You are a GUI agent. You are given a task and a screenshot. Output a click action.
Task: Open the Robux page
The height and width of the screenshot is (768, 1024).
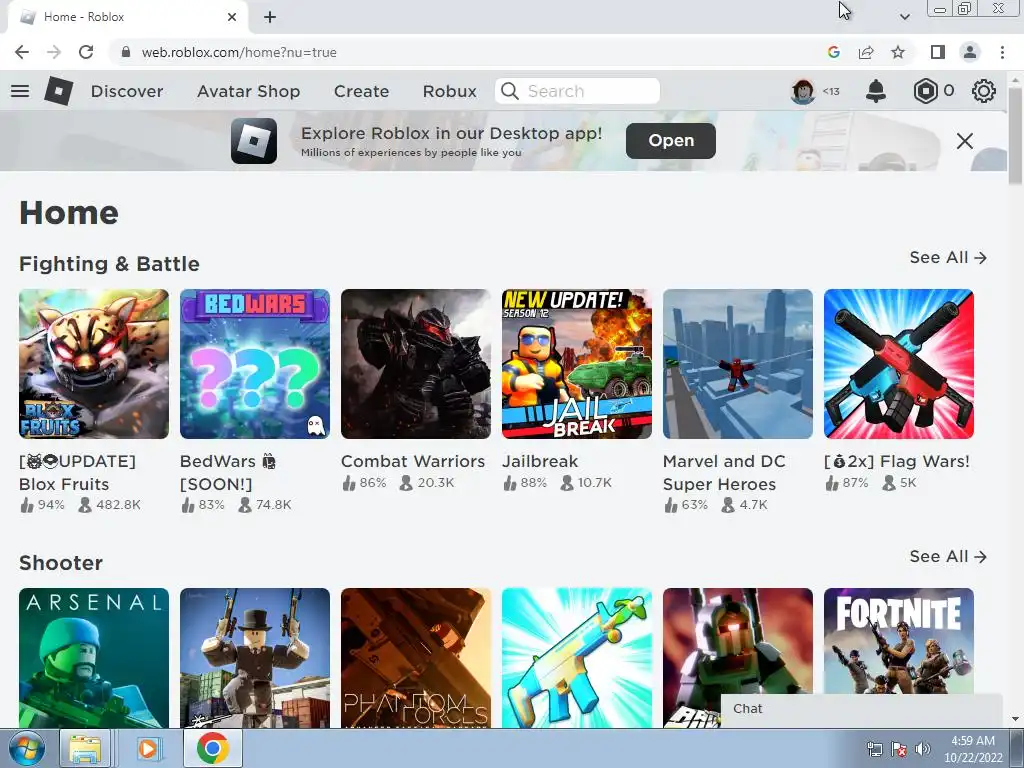pyautogui.click(x=449, y=91)
